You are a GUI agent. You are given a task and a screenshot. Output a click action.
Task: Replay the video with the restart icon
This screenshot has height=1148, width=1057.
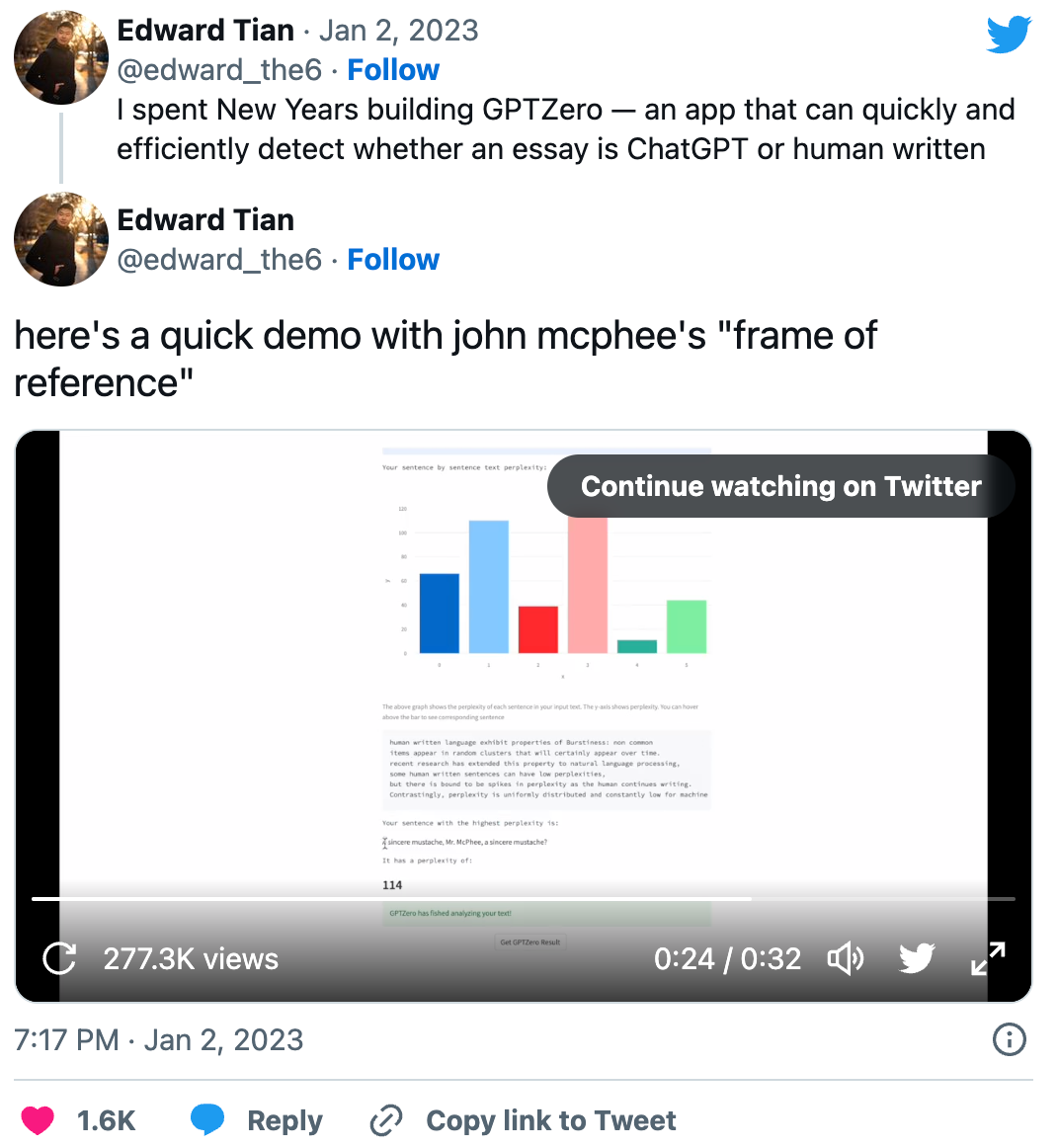(x=59, y=958)
